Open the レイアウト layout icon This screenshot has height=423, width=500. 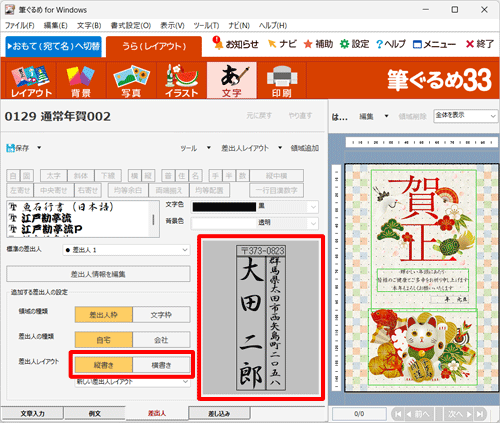31,80
